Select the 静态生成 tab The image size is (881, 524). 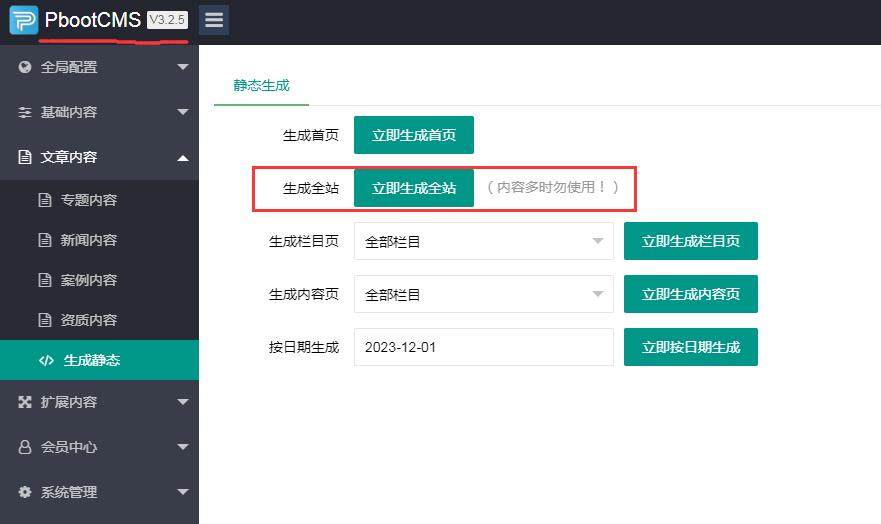click(x=261, y=86)
